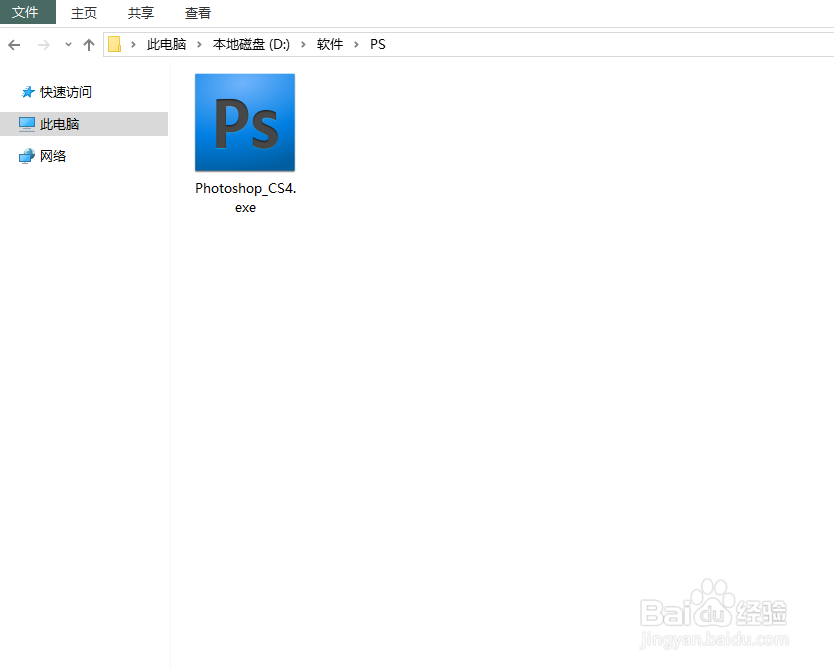Open 网络 from the sidebar icon
The image size is (834, 668).
pyautogui.click(x=27, y=155)
